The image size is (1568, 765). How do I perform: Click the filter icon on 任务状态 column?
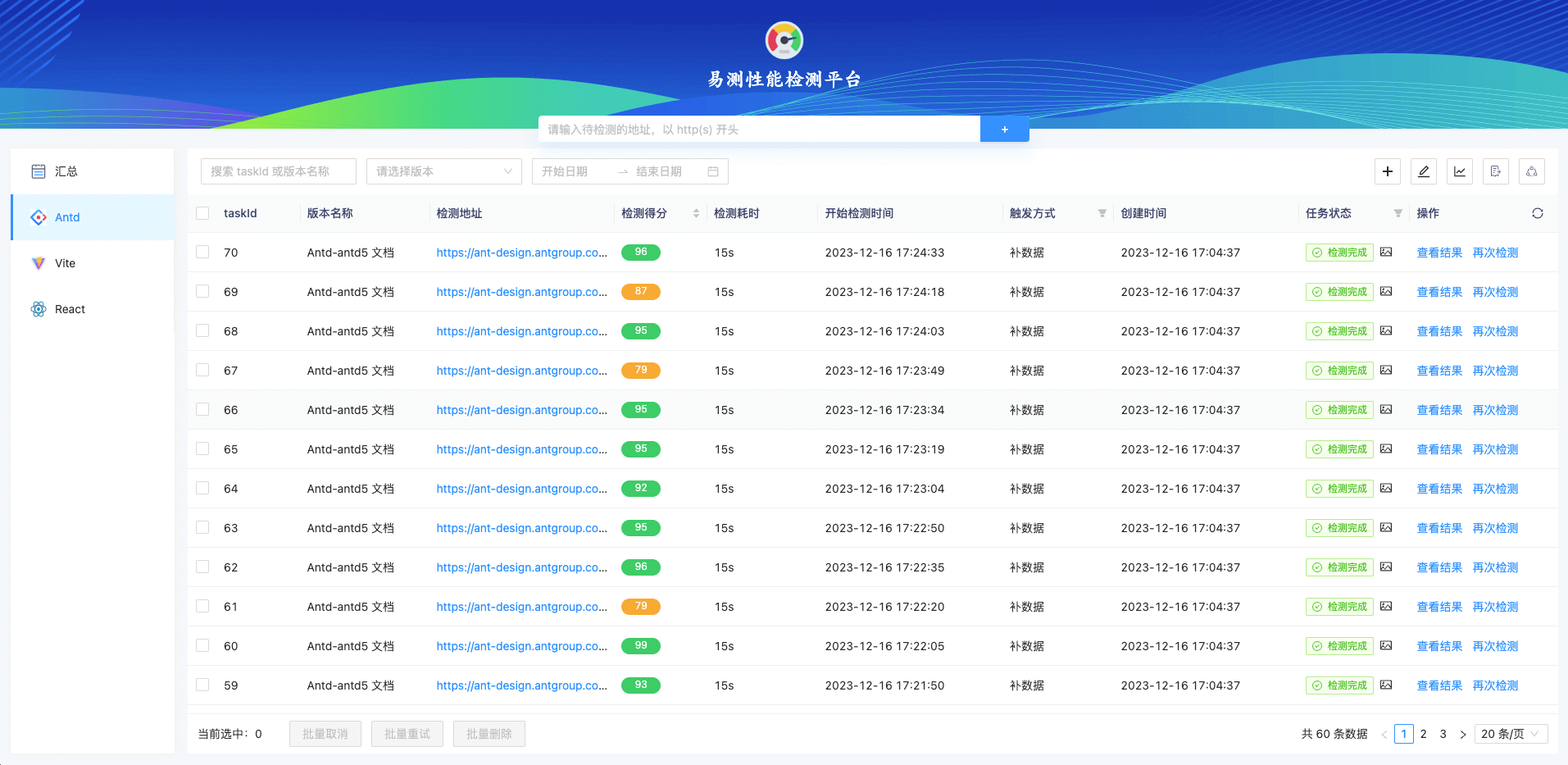pos(1398,213)
